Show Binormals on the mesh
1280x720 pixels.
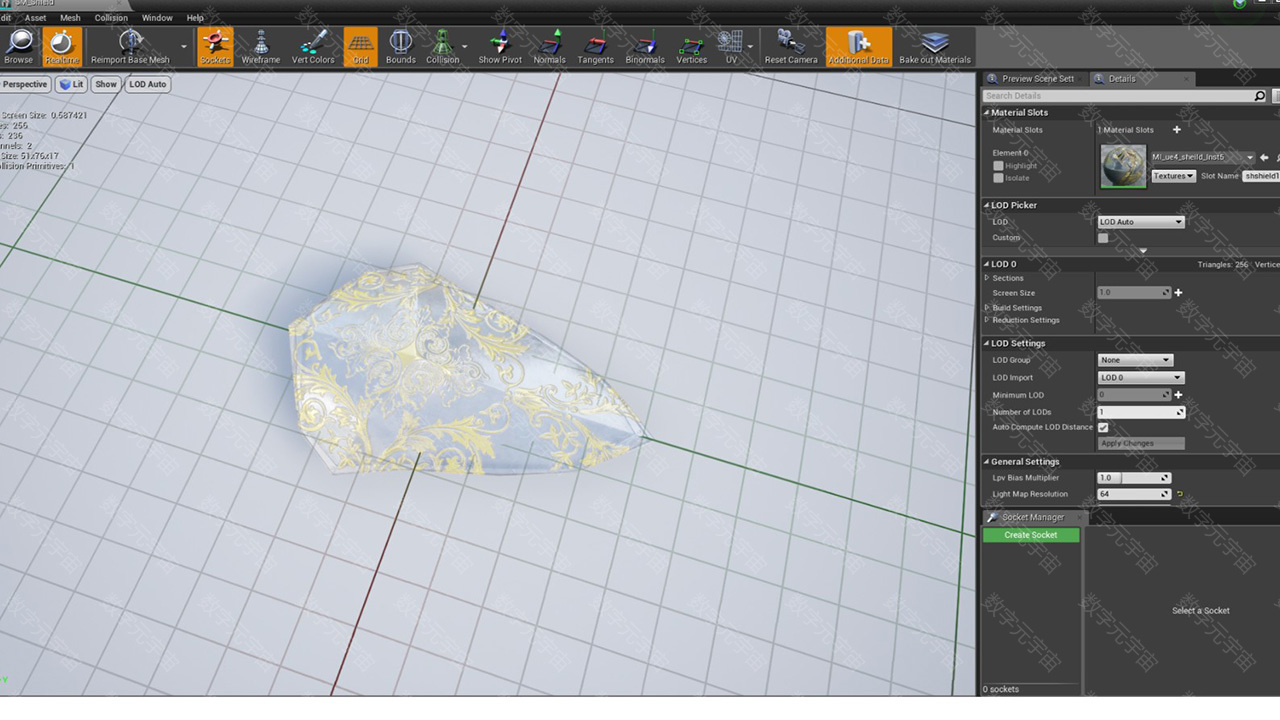[645, 46]
